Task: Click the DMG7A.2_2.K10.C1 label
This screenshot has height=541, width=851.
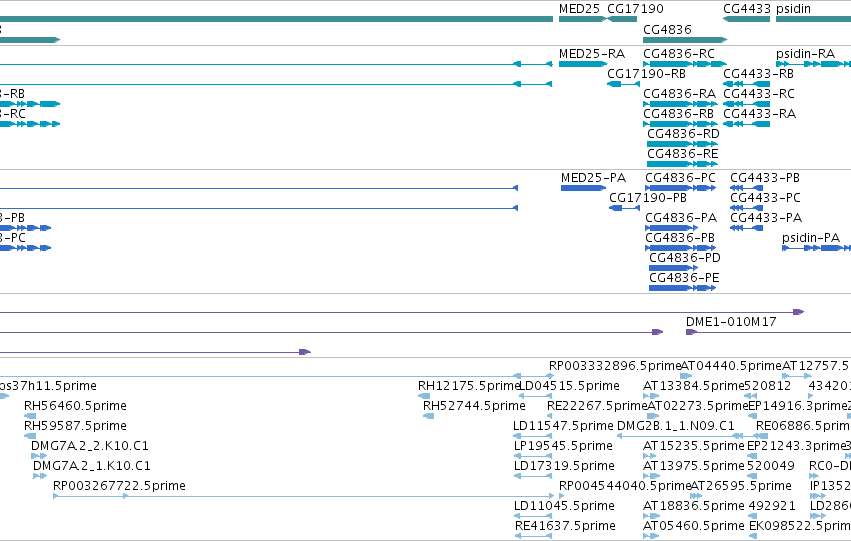Action: click(x=90, y=447)
